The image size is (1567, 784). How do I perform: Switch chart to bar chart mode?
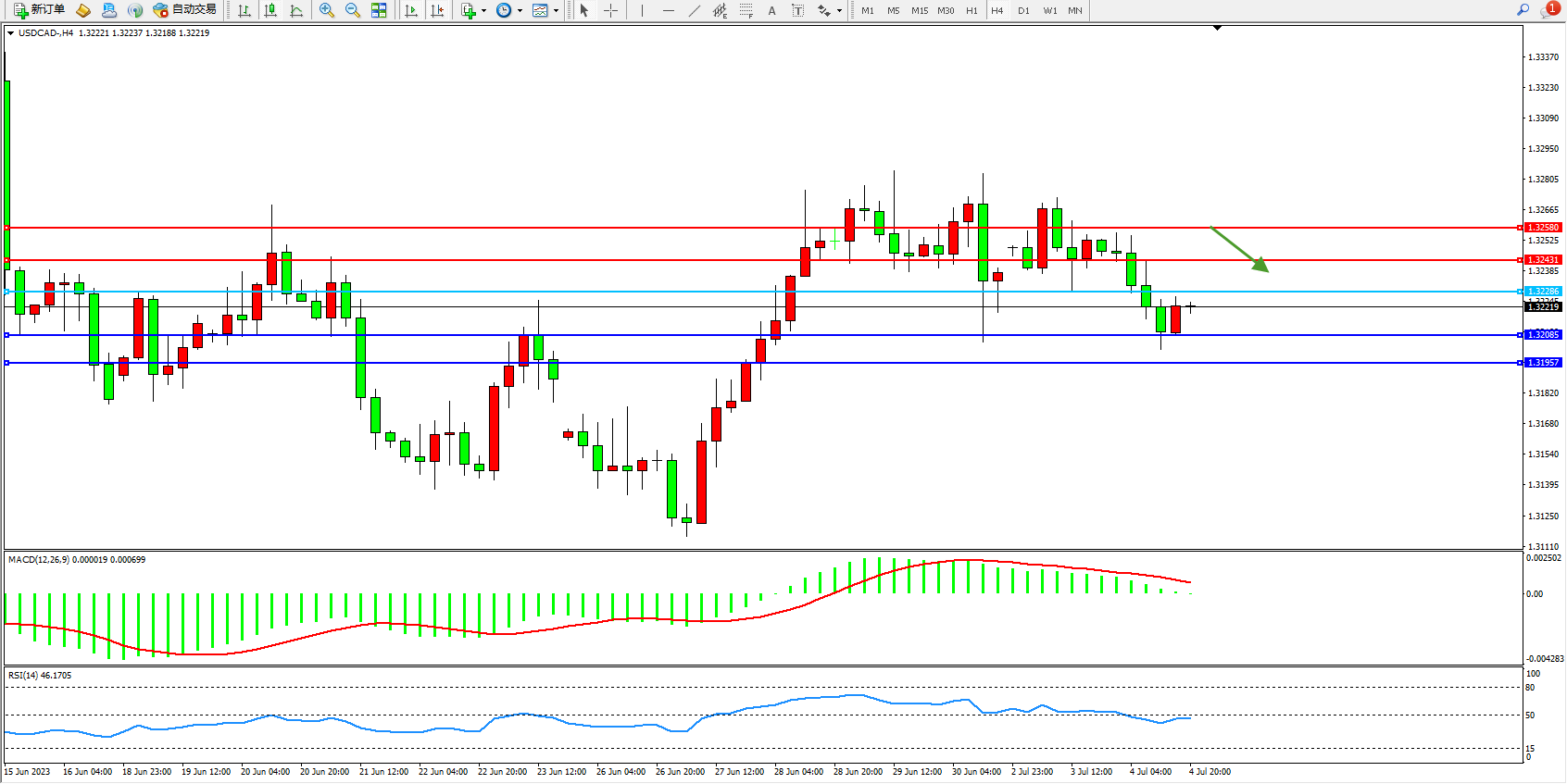[x=244, y=10]
